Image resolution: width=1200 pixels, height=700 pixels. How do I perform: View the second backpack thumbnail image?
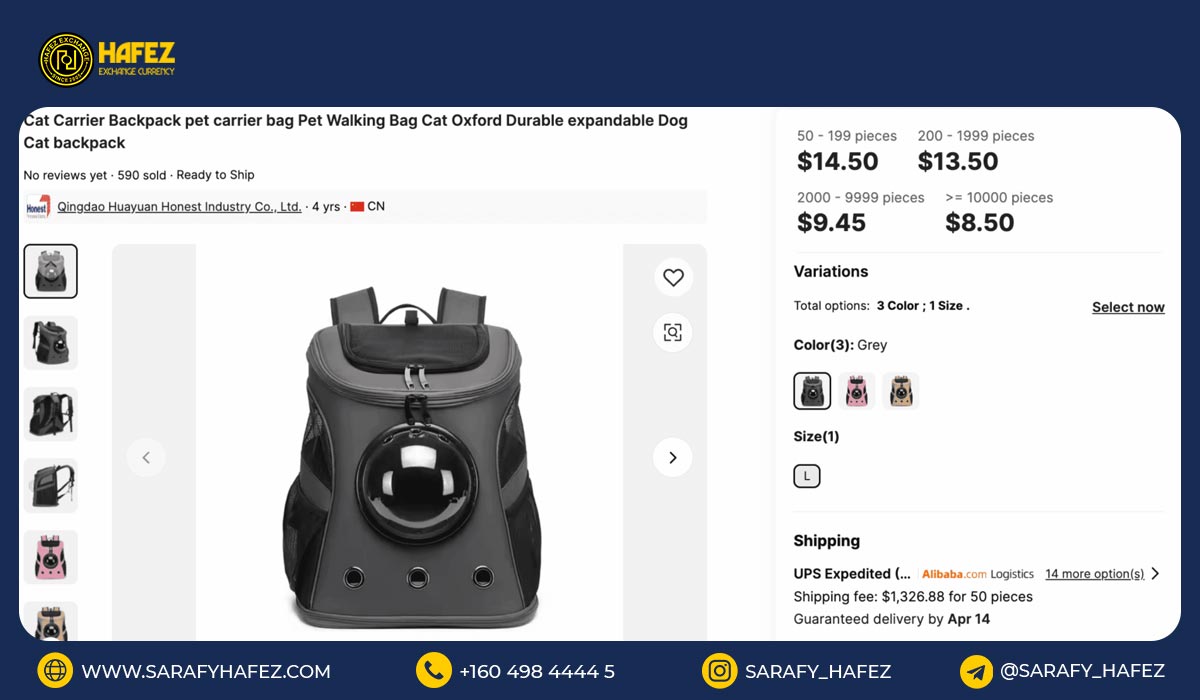(x=51, y=343)
